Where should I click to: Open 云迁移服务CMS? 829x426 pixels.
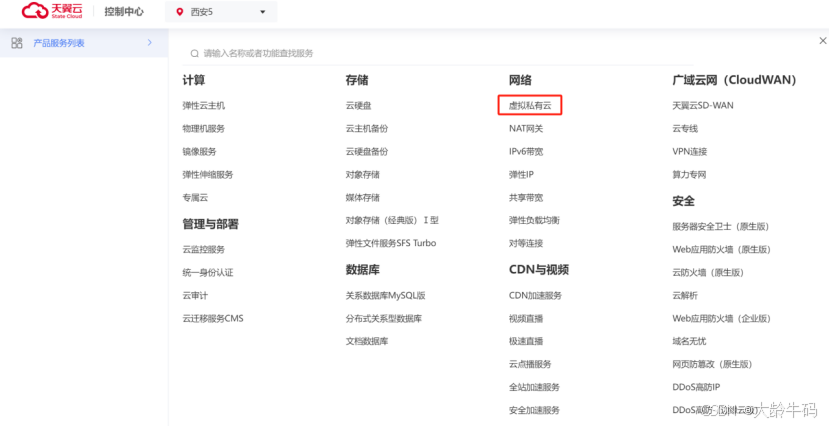(213, 319)
